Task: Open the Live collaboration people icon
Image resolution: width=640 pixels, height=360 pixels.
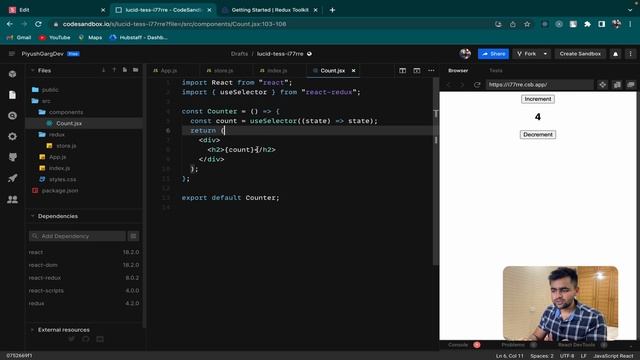Action: (12, 199)
